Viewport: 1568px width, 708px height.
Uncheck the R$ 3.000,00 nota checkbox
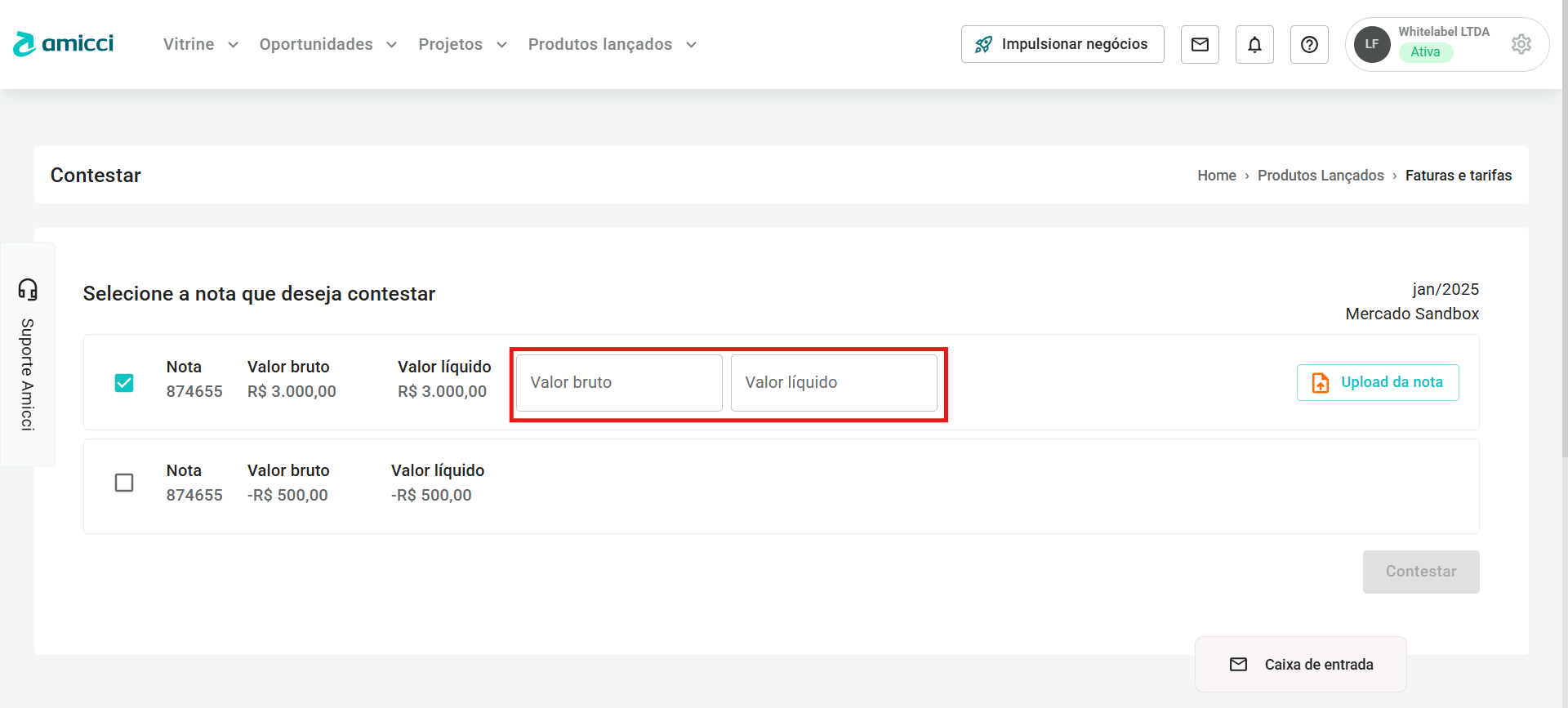(124, 382)
